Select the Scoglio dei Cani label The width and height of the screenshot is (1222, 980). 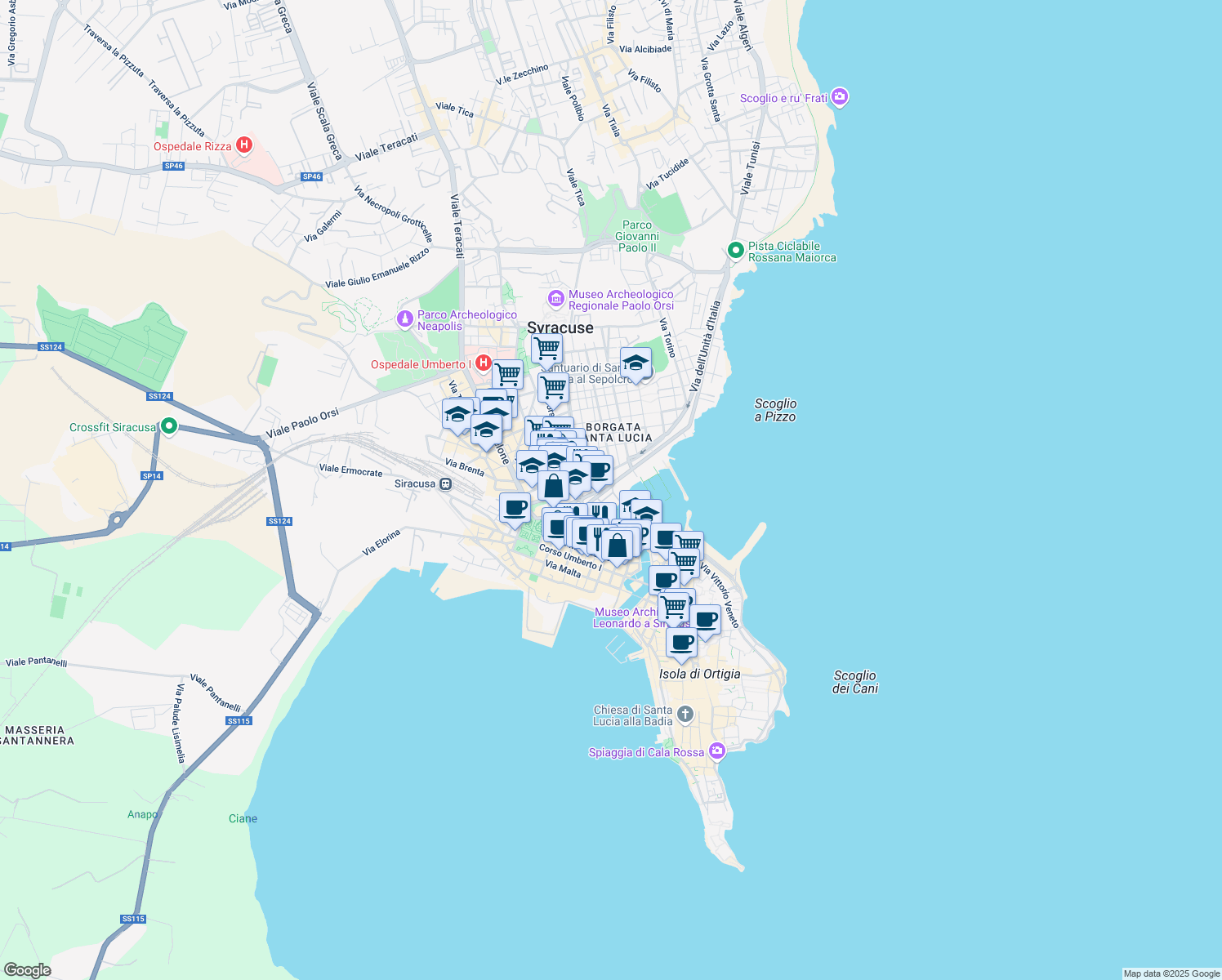(x=854, y=682)
